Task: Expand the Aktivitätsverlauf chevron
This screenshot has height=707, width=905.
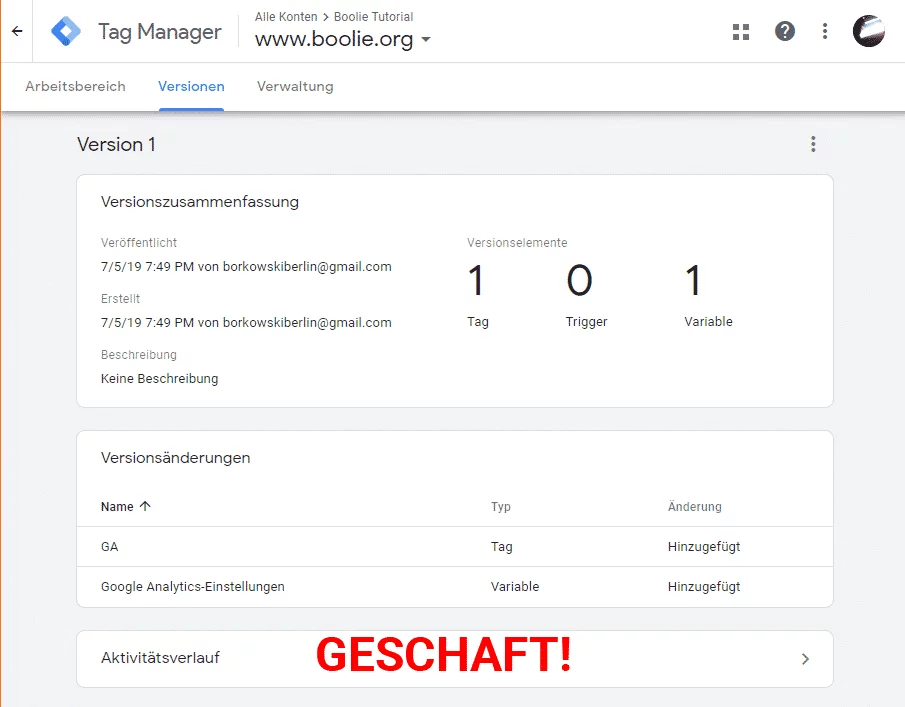Action: pos(805,659)
